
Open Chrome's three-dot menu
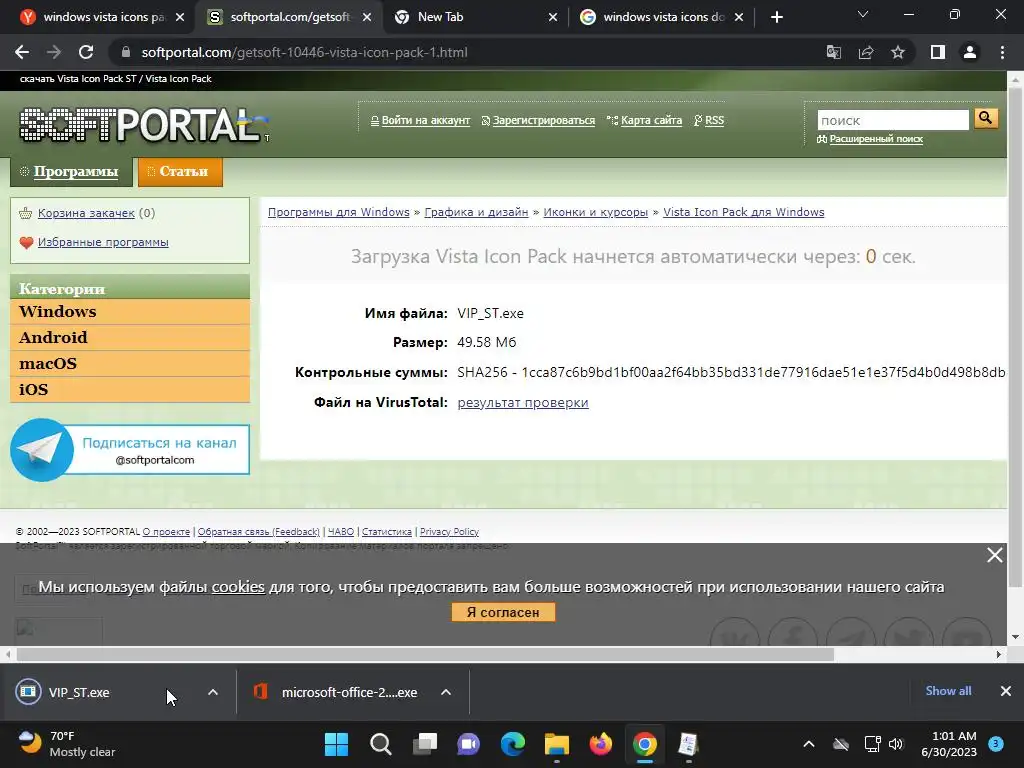[1002, 52]
